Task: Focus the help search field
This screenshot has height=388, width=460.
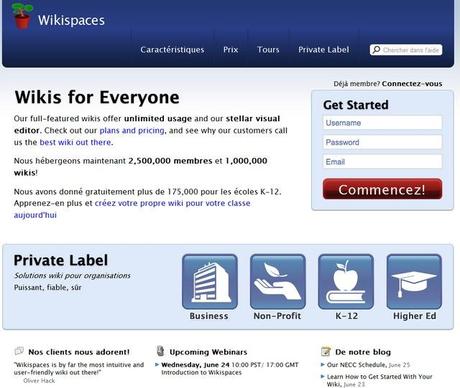Action: (406, 50)
